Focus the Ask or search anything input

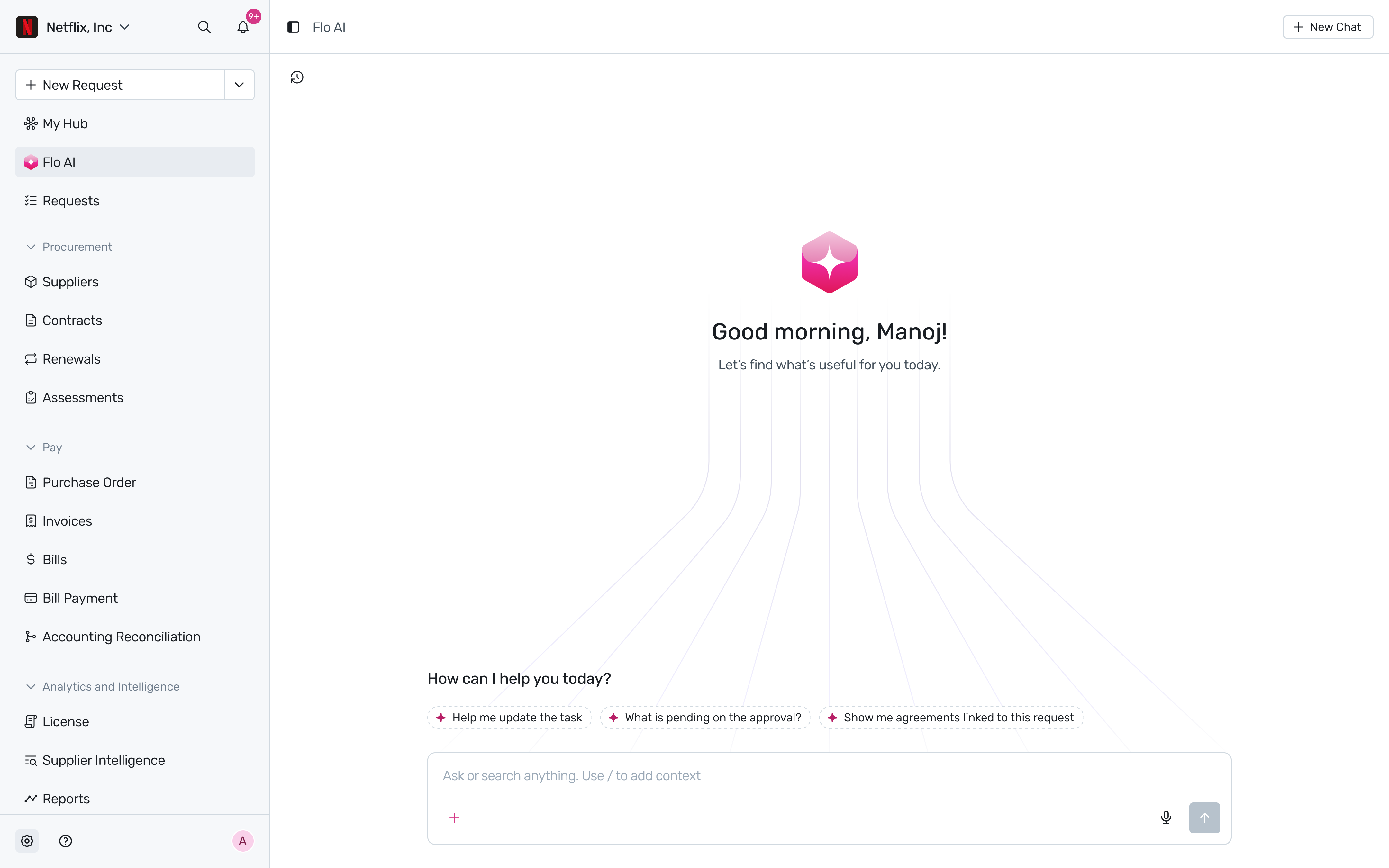[829, 776]
